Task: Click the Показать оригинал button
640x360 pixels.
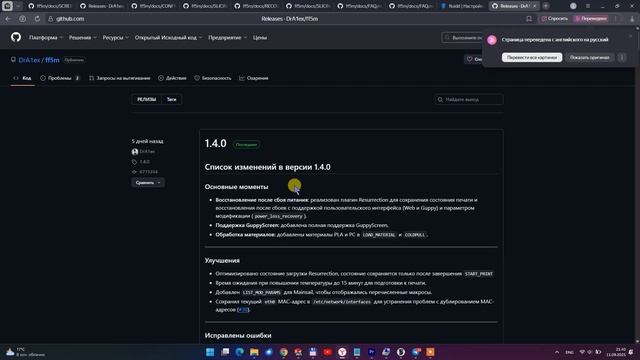Action: (589, 58)
